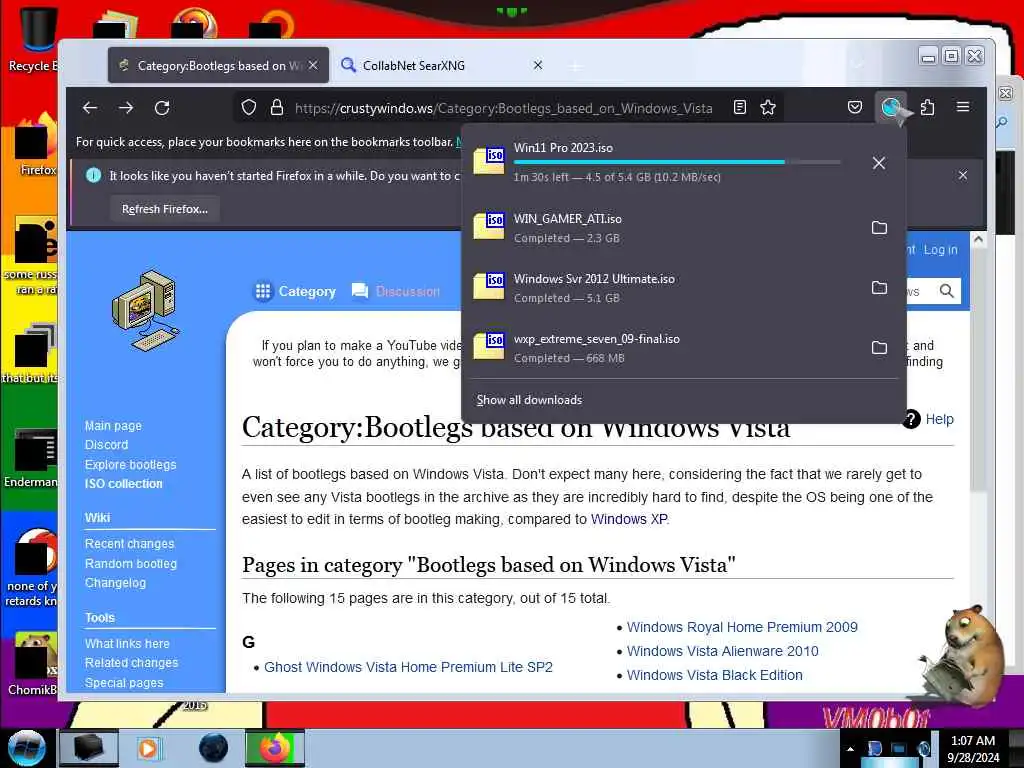The height and width of the screenshot is (768, 1024).
Task: Expand the list all tabs dropdown
Action: pos(858,65)
